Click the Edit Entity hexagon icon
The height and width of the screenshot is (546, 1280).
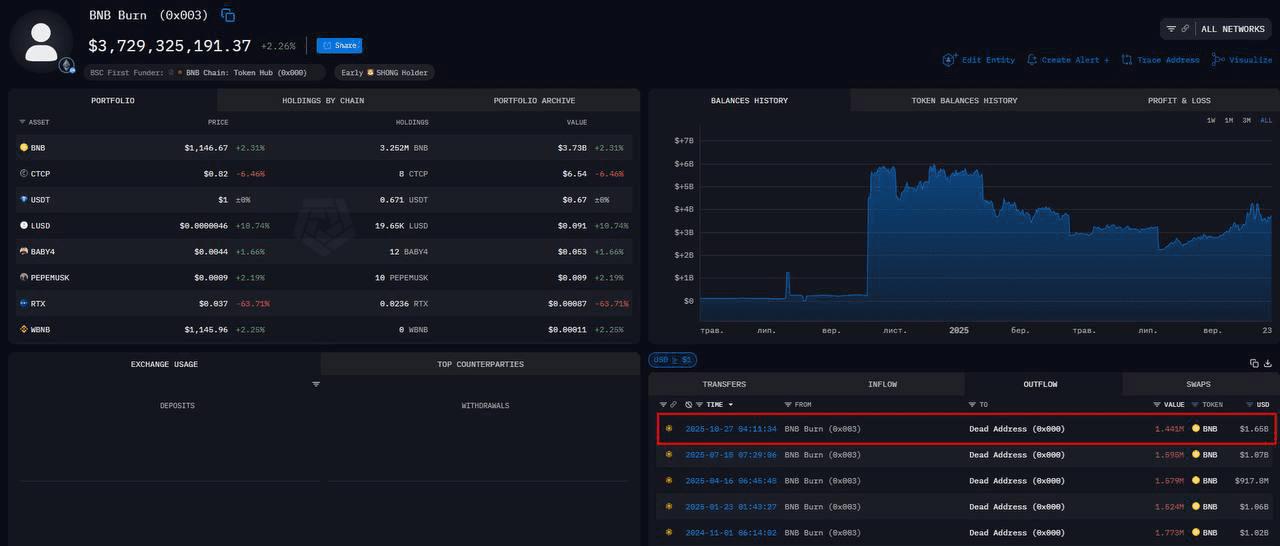(949, 60)
